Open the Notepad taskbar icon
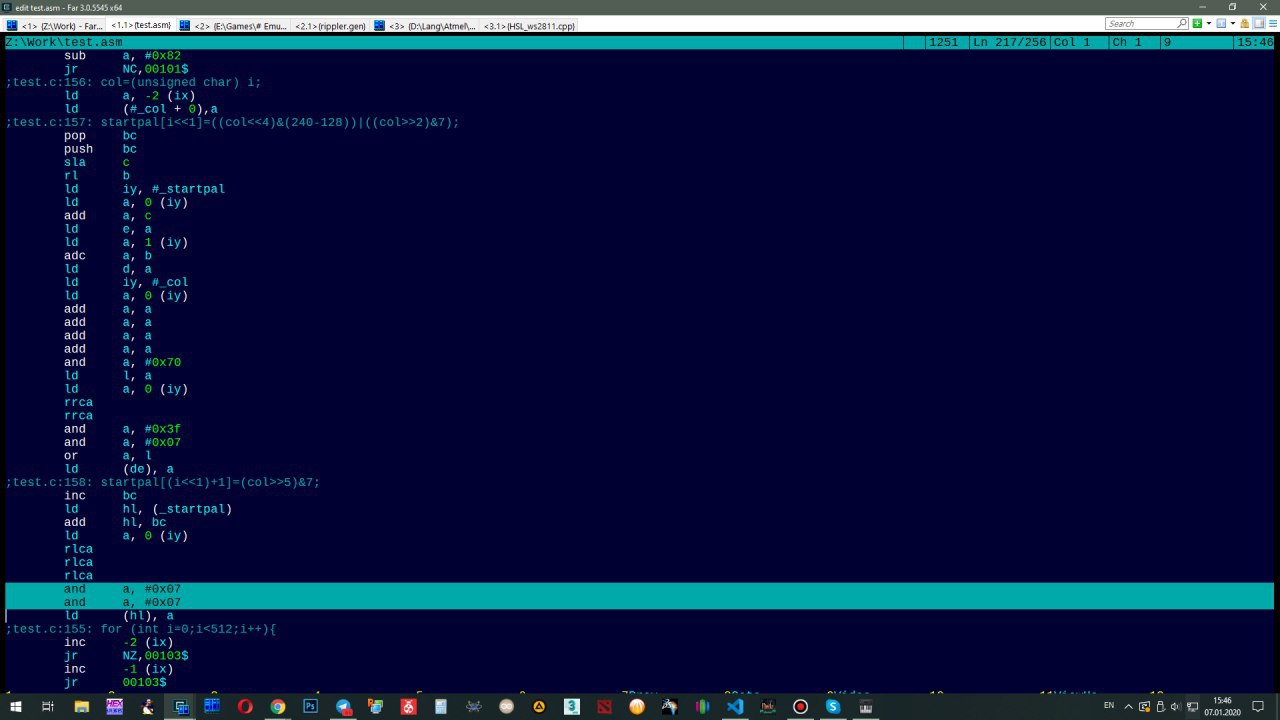The width and height of the screenshot is (1280, 720). point(441,706)
